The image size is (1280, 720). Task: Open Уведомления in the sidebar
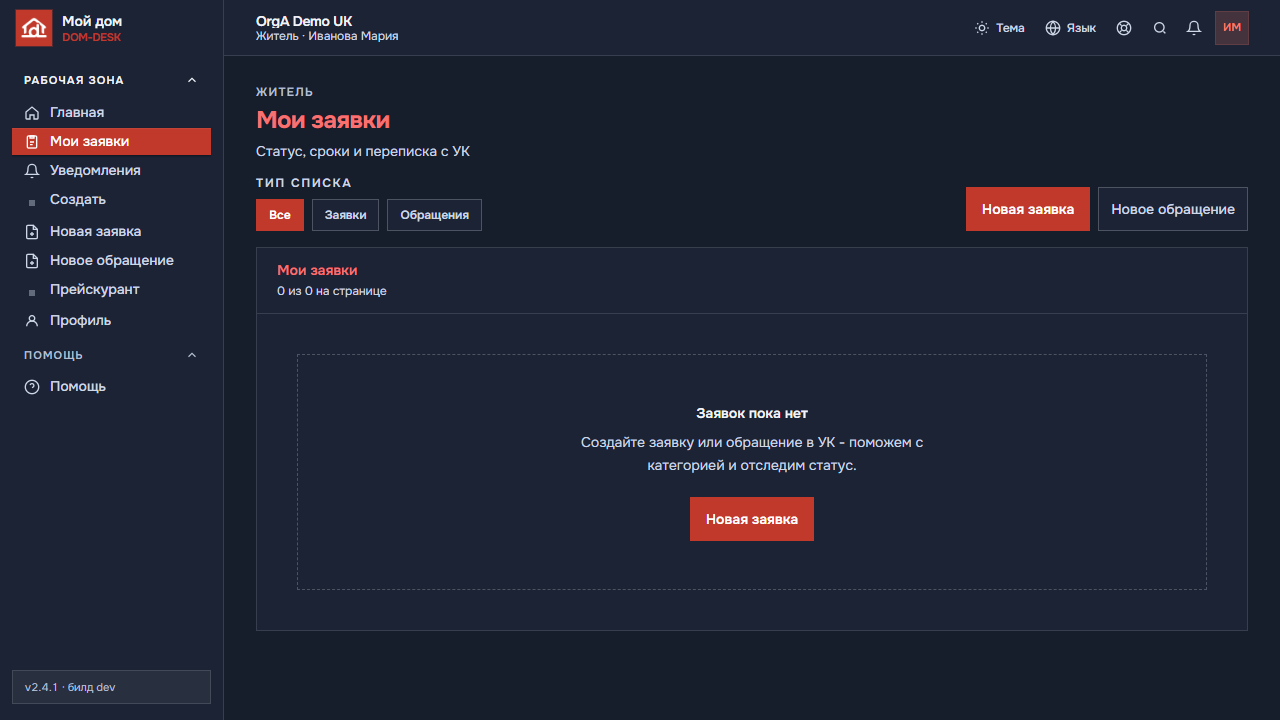click(112, 171)
